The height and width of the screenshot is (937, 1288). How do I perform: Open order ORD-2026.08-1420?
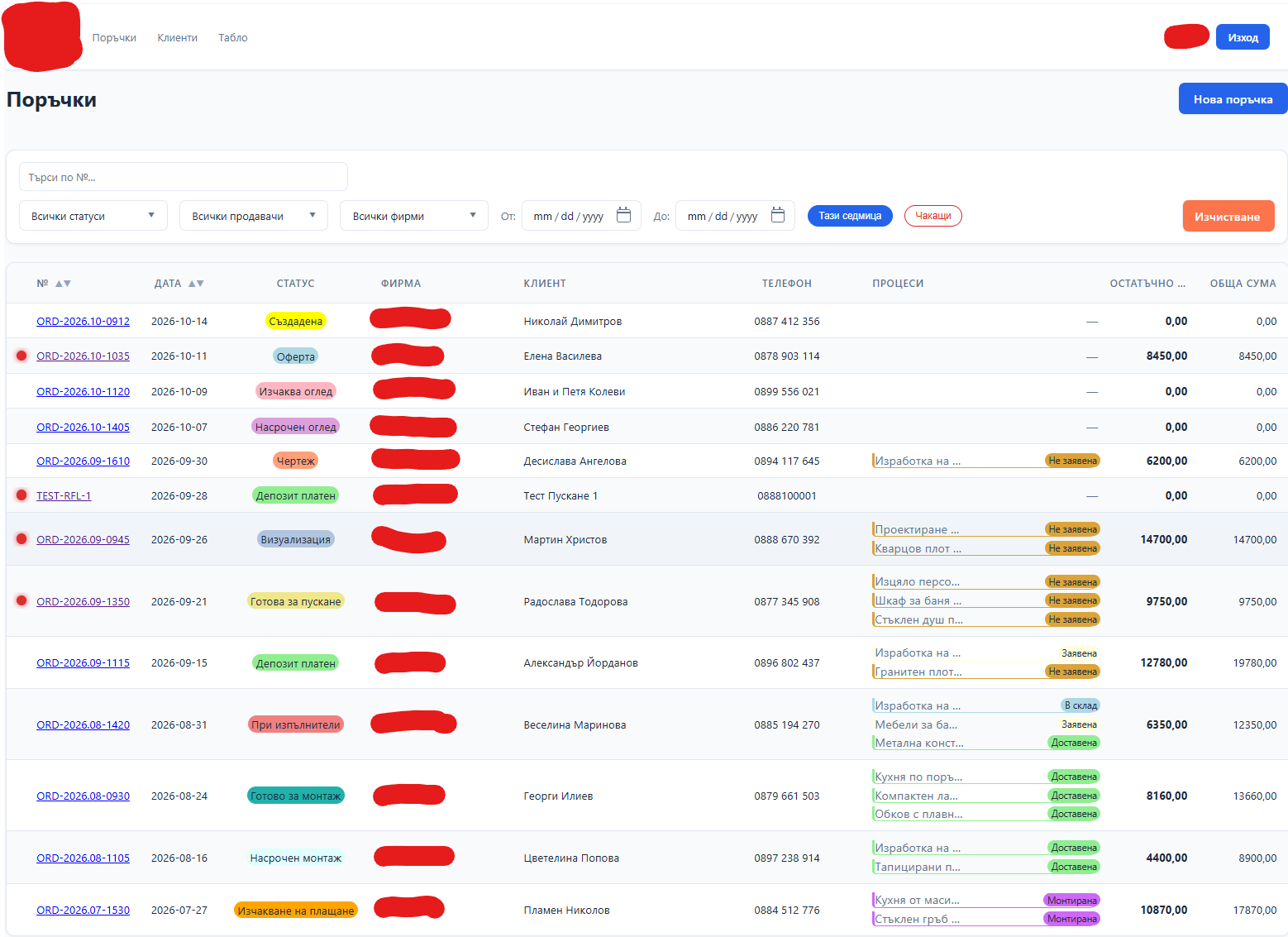click(83, 725)
